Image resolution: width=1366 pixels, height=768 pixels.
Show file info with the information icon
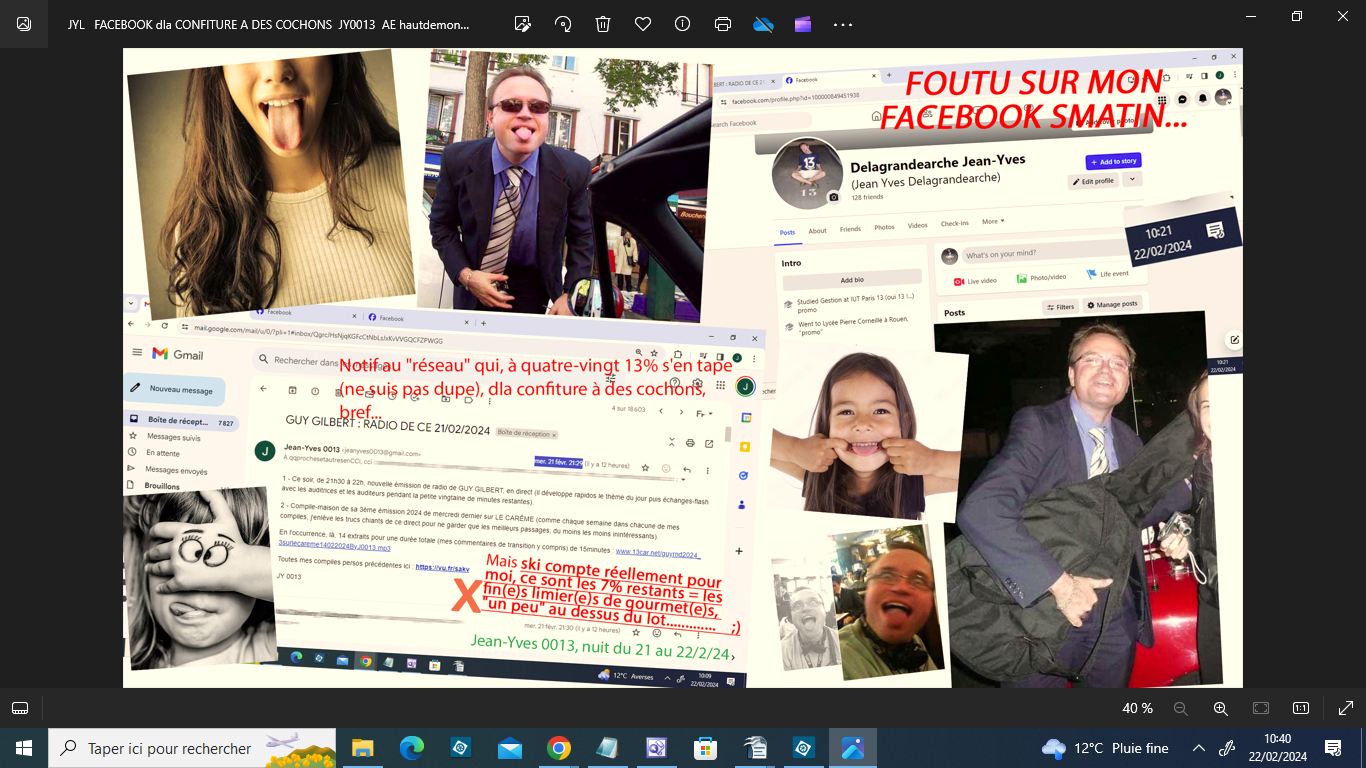click(x=683, y=24)
